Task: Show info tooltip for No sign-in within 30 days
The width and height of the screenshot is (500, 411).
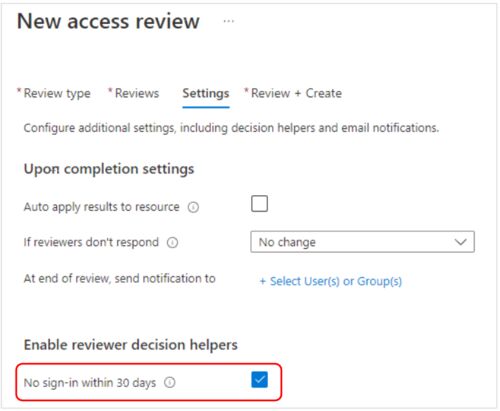Action: click(x=170, y=382)
